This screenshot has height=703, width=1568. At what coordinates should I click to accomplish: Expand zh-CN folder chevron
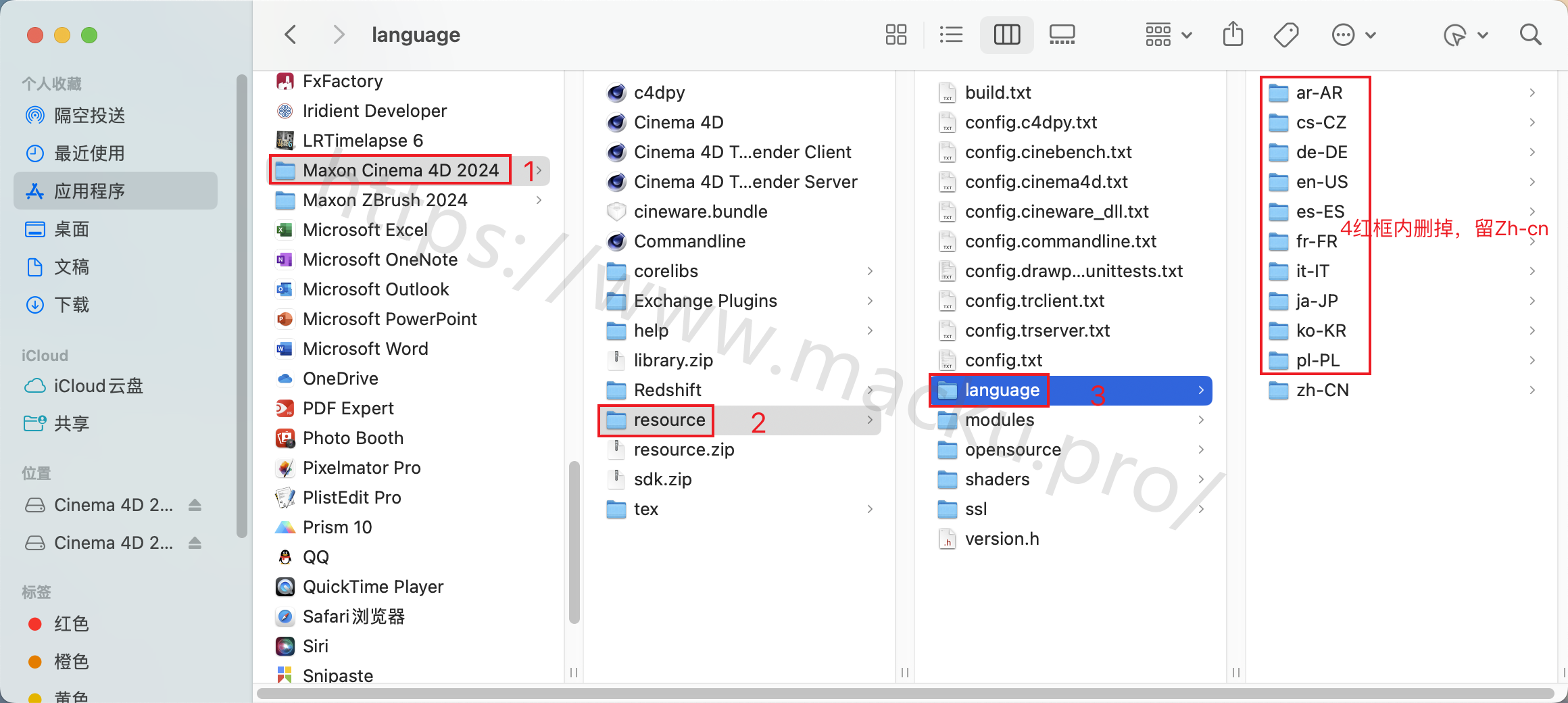point(1532,390)
